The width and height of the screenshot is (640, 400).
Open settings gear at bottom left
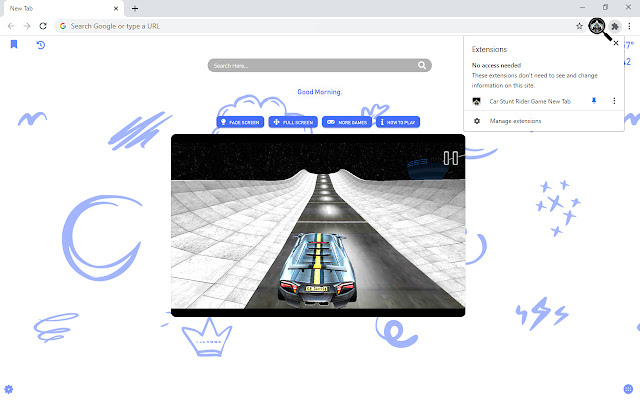pyautogui.click(x=9, y=388)
